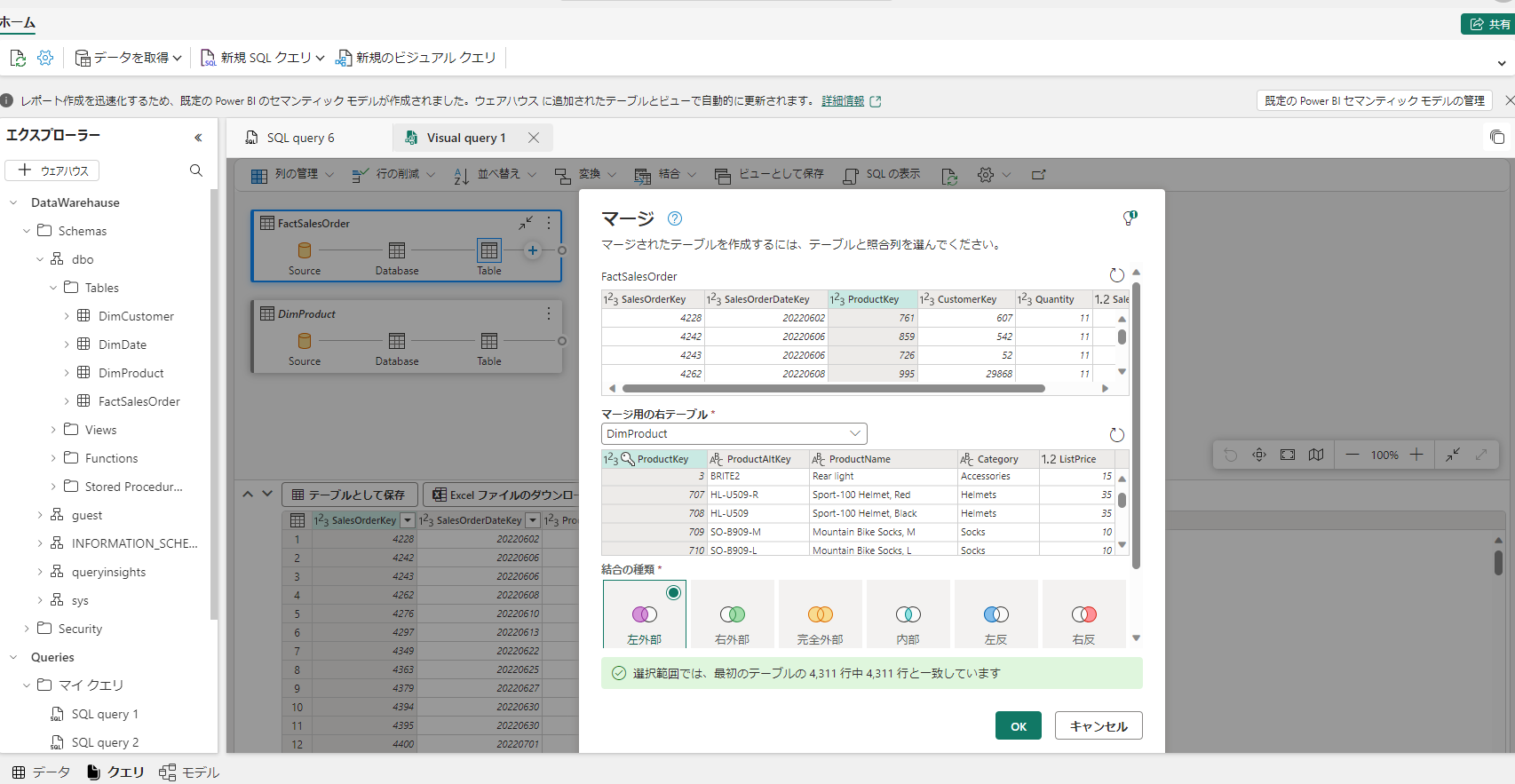The height and width of the screenshot is (784, 1515).
Task: Refresh the right table preview icon
Action: point(1117,434)
